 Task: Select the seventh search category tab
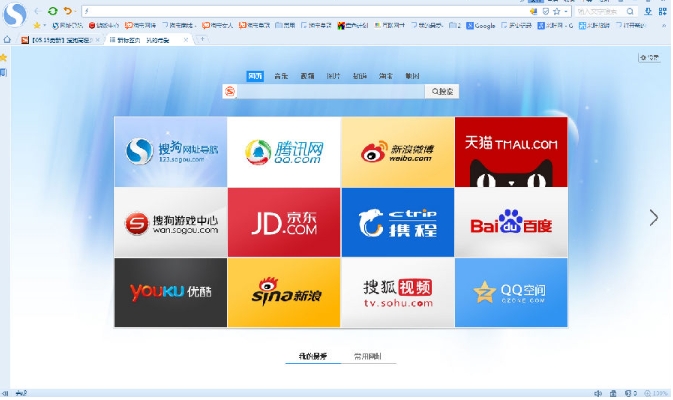(x=412, y=76)
